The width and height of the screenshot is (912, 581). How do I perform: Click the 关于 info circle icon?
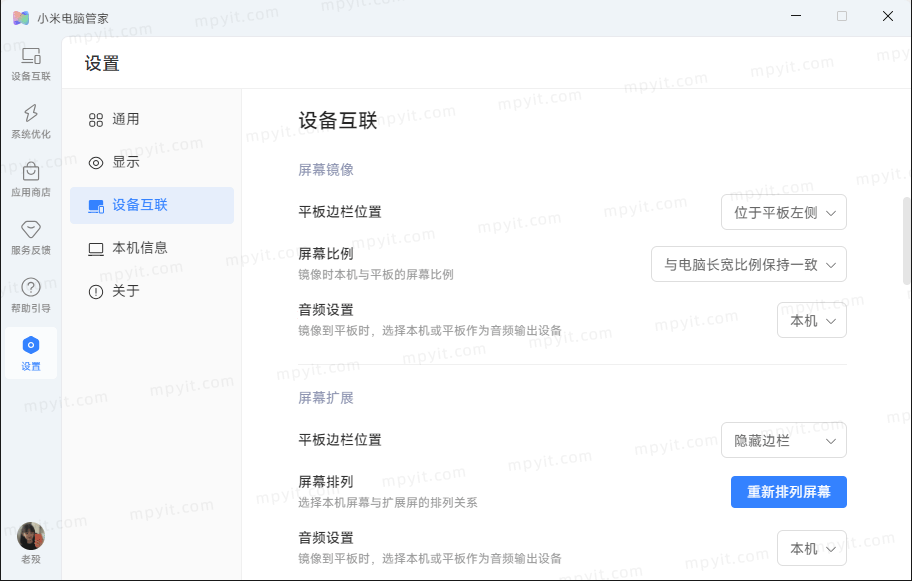pyautogui.click(x=96, y=292)
